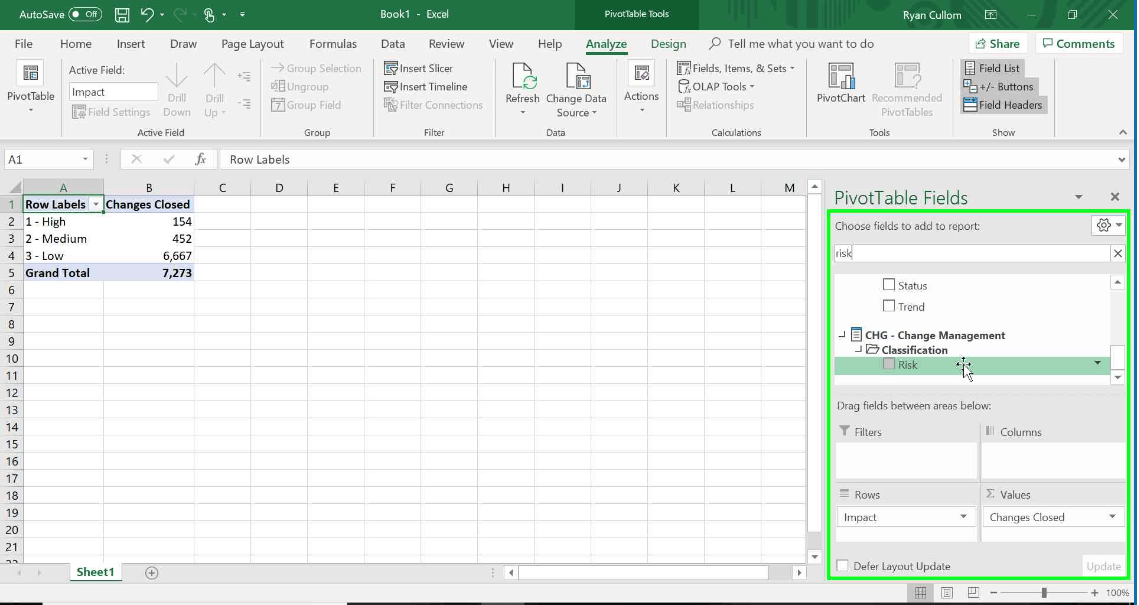Image resolution: width=1139 pixels, height=605 pixels.
Task: Open Change Data Source
Action: [x=576, y=90]
